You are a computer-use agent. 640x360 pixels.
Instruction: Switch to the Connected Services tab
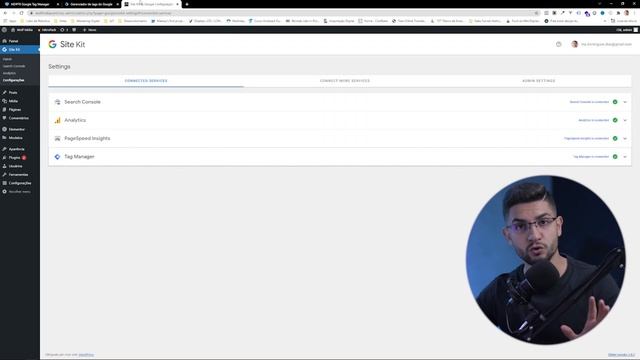pyautogui.click(x=146, y=81)
